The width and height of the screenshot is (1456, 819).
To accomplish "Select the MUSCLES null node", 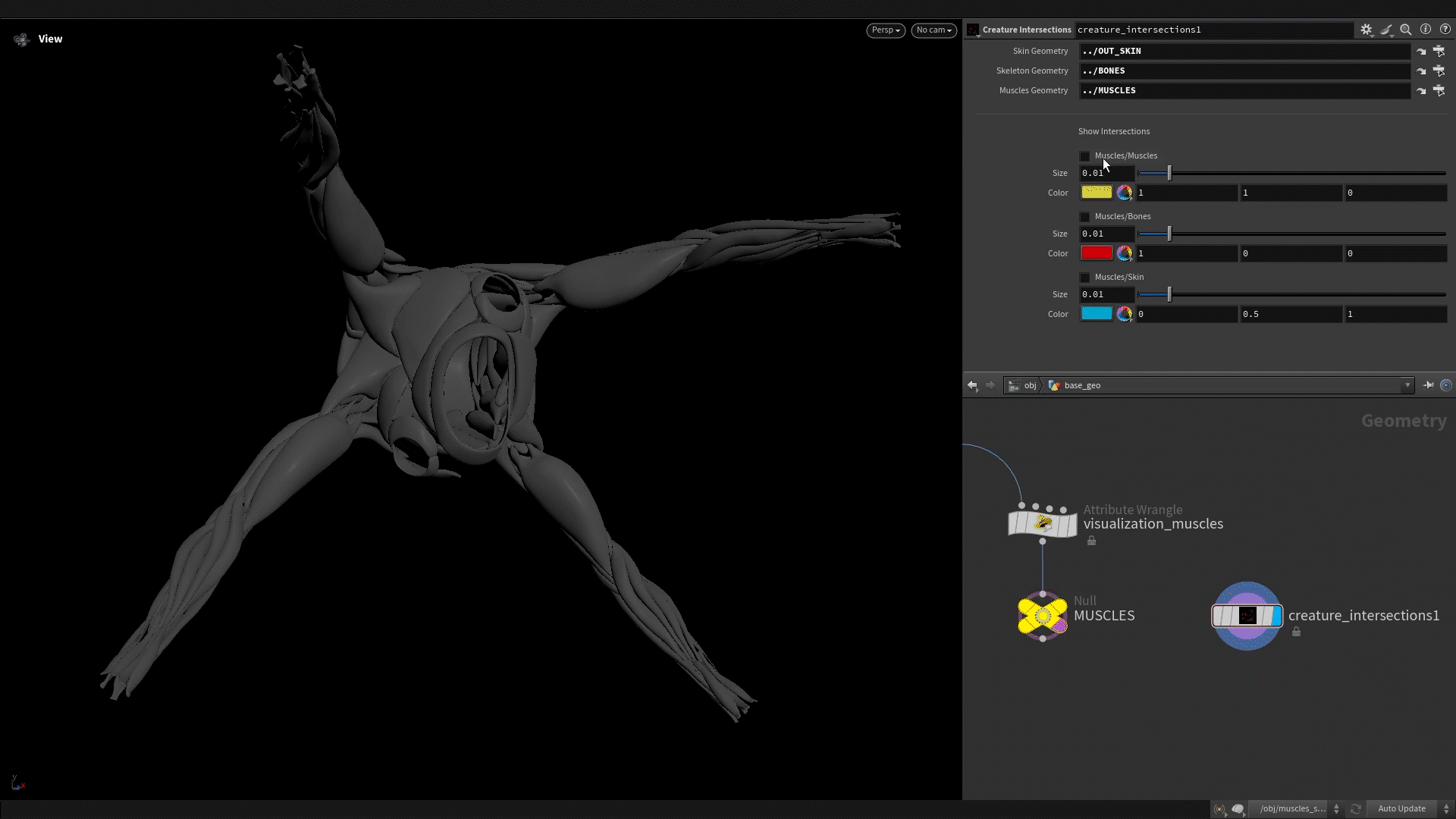I will [x=1042, y=616].
